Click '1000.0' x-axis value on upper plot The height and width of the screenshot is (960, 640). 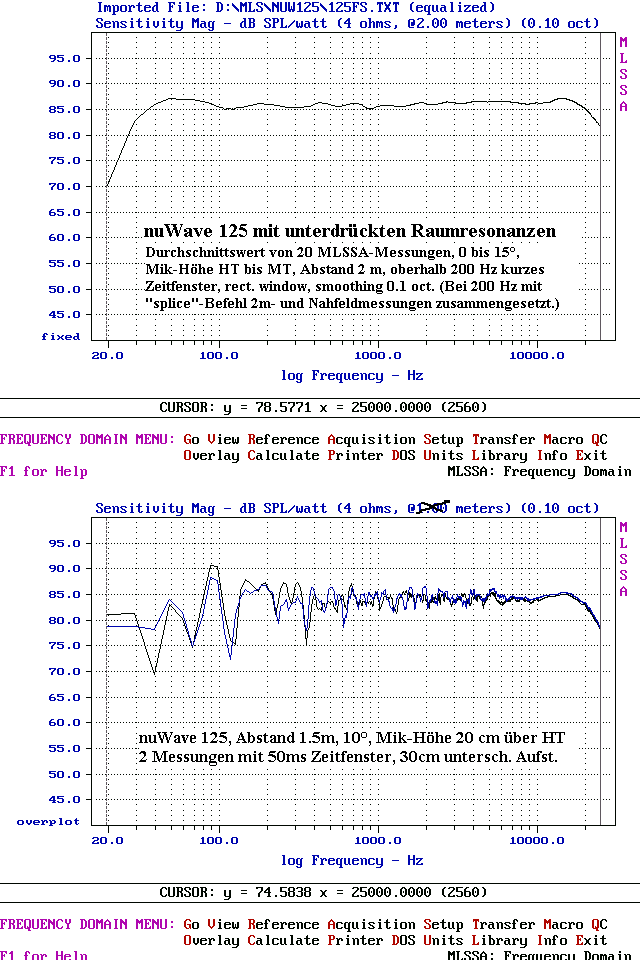[378, 356]
